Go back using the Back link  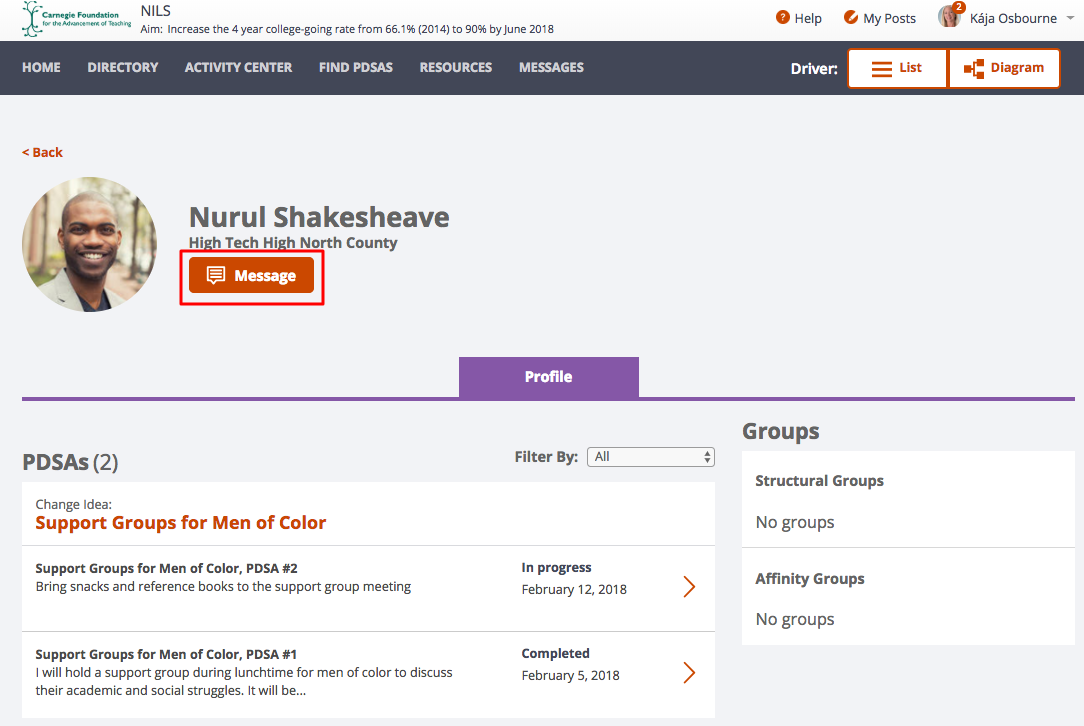click(x=42, y=152)
